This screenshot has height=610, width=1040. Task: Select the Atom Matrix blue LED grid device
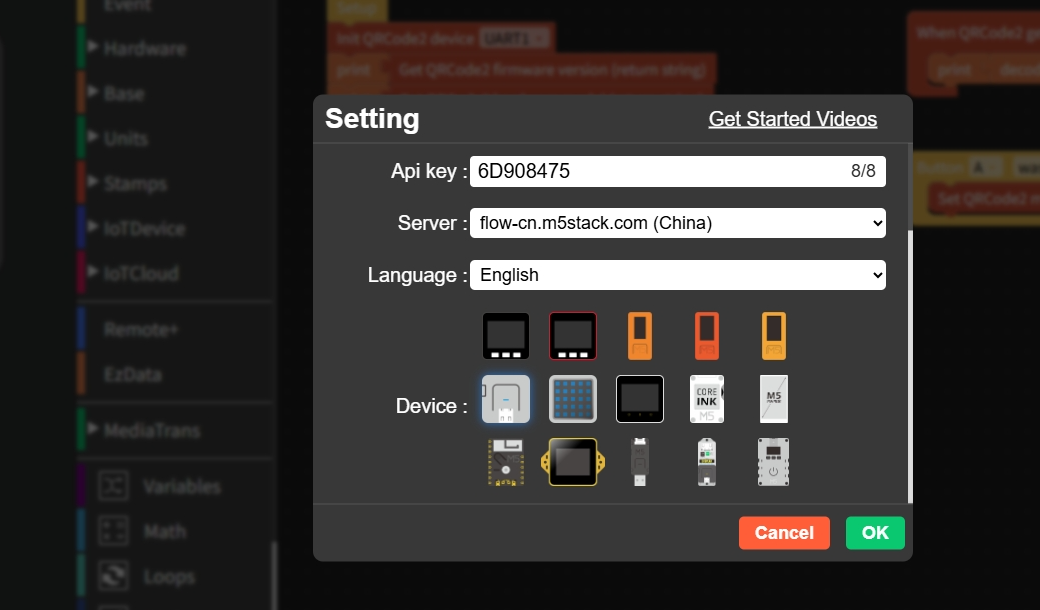(x=573, y=399)
